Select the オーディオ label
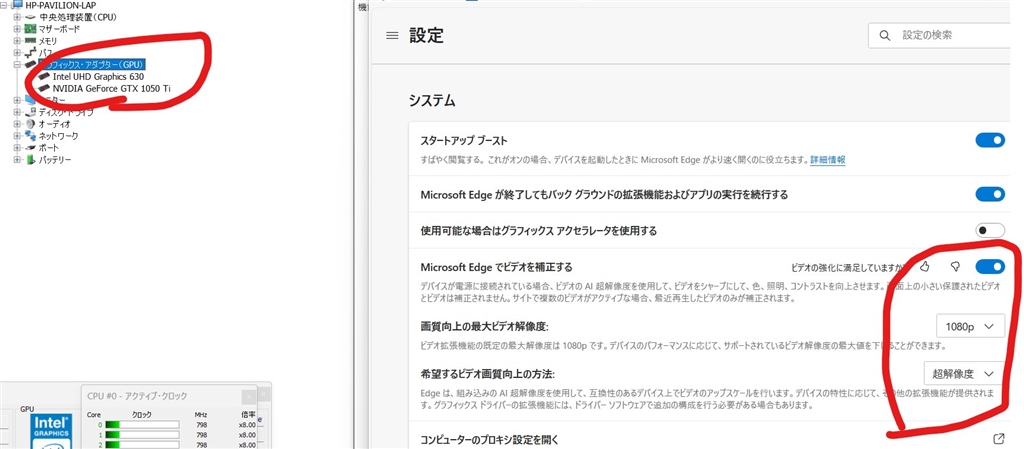 pyautogui.click(x=54, y=124)
